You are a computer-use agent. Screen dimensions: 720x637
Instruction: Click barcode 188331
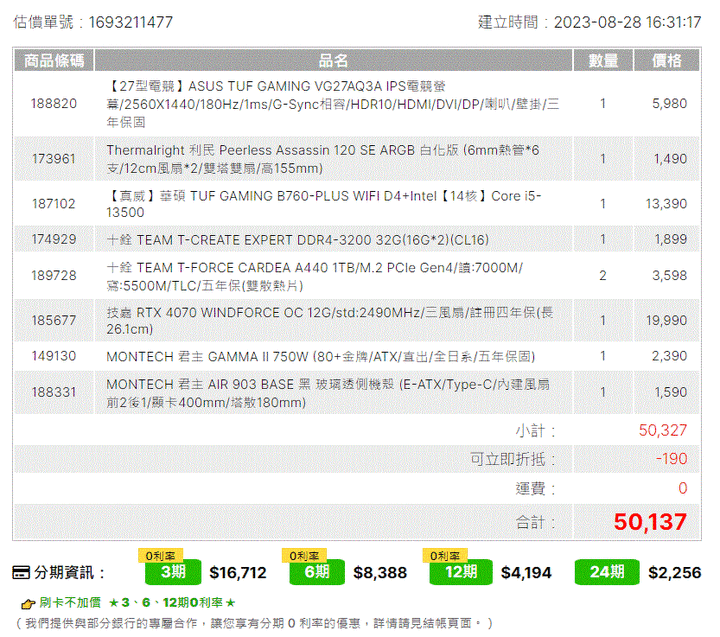[54, 392]
